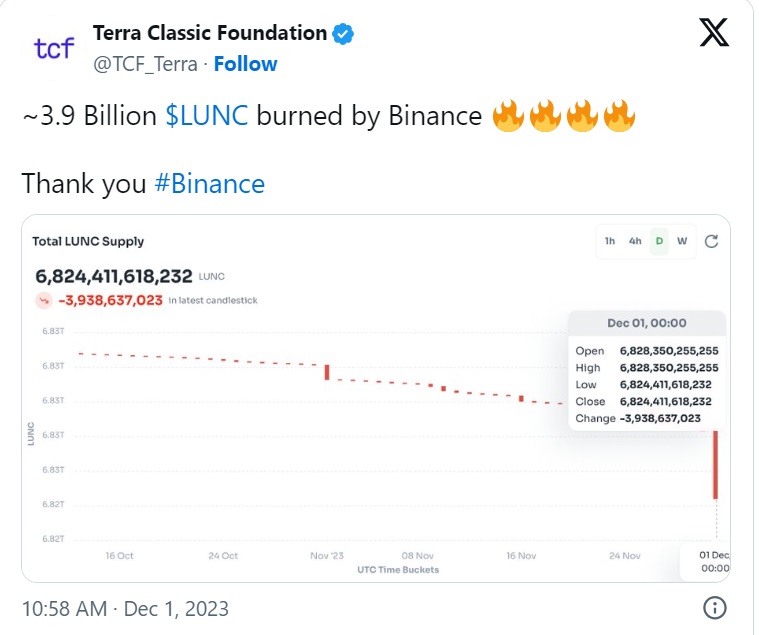Click the Terra Classic Foundation display name
759x635 pixels.
click(210, 33)
